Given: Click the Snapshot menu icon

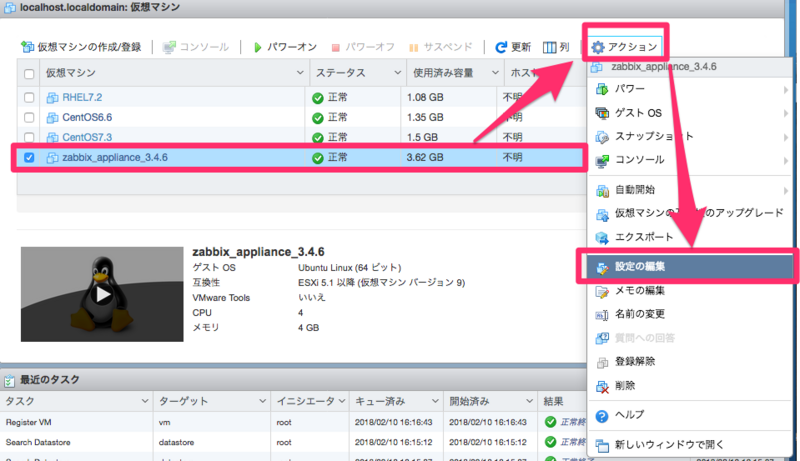Looking at the screenshot, I should pyautogui.click(x=602, y=137).
